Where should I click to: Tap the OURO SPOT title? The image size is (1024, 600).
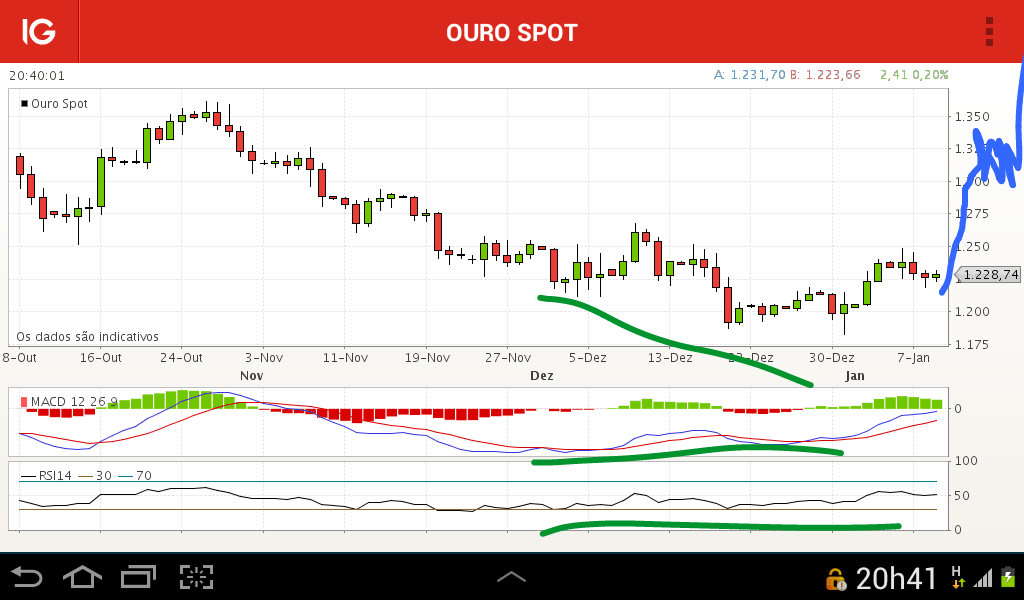512,33
